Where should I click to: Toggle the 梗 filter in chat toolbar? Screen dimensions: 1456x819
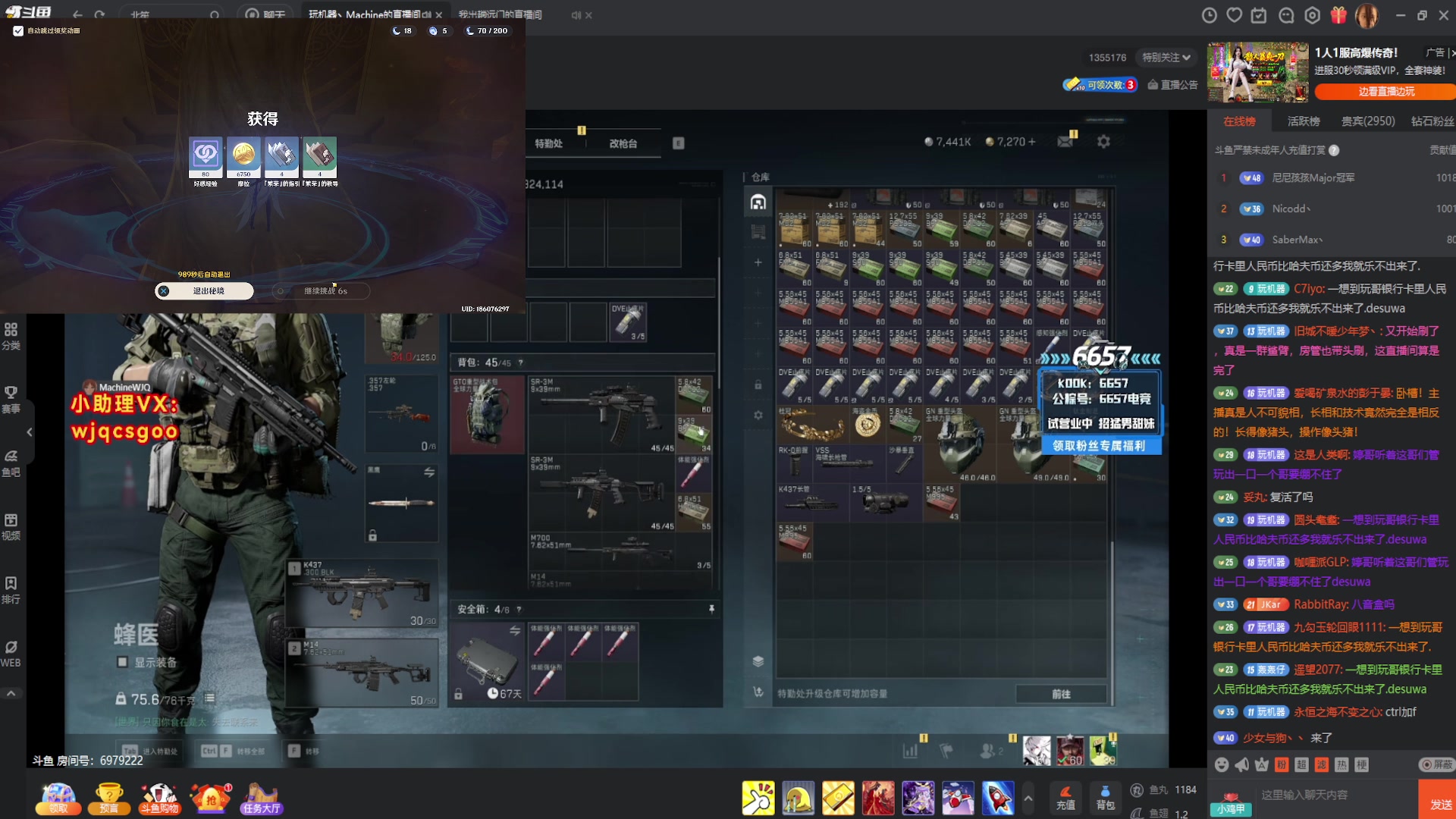1362,764
